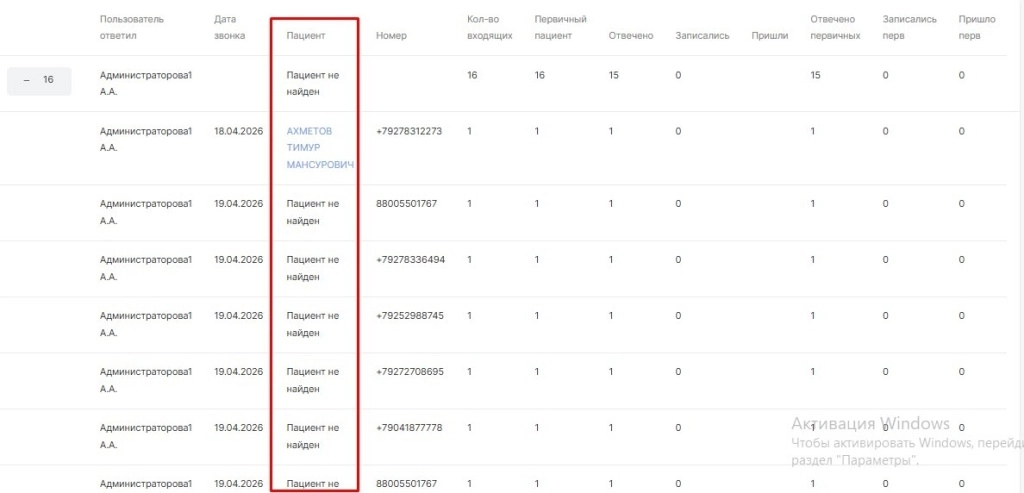Viewport: 1024px width, 493px height.
Task: Select phone number +79041877778
Action: click(409, 427)
